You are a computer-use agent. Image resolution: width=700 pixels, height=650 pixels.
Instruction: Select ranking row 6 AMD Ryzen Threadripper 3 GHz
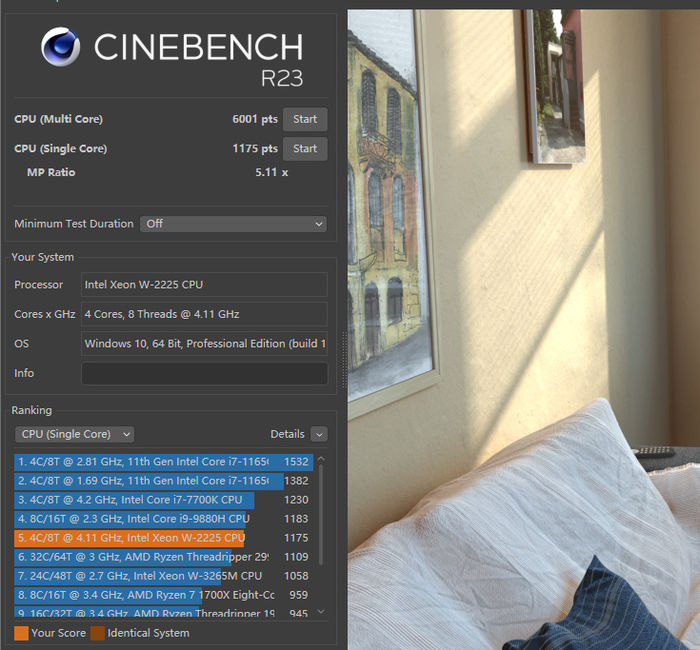pos(163,557)
